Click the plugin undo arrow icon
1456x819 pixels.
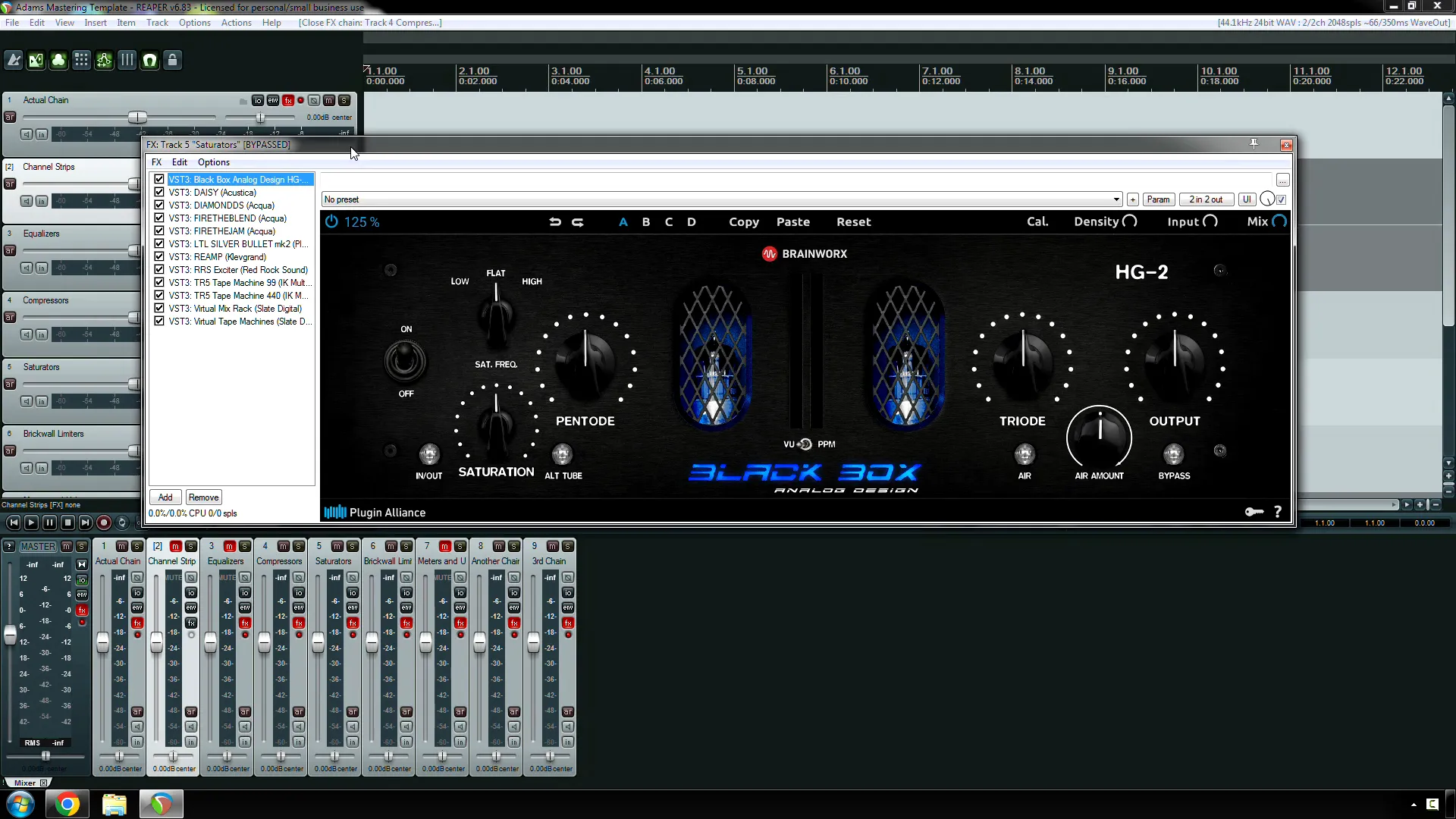coord(555,221)
